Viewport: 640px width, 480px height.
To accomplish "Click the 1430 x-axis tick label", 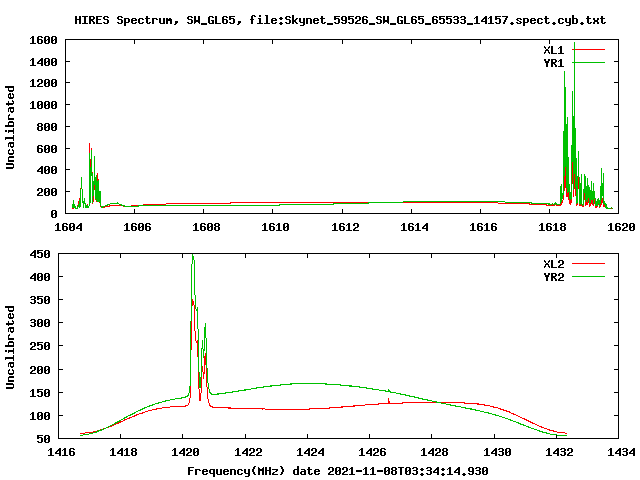I will pos(497,452).
